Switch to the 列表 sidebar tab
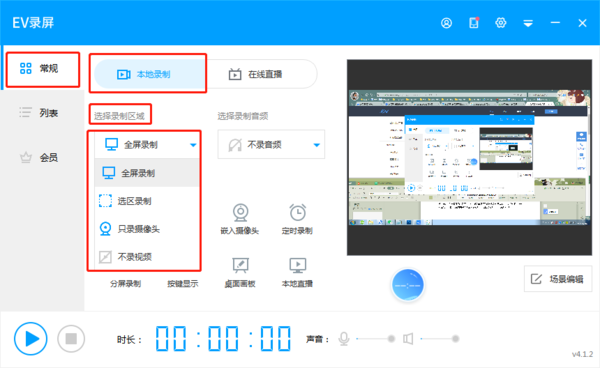The height and width of the screenshot is (368, 600). (x=42, y=113)
